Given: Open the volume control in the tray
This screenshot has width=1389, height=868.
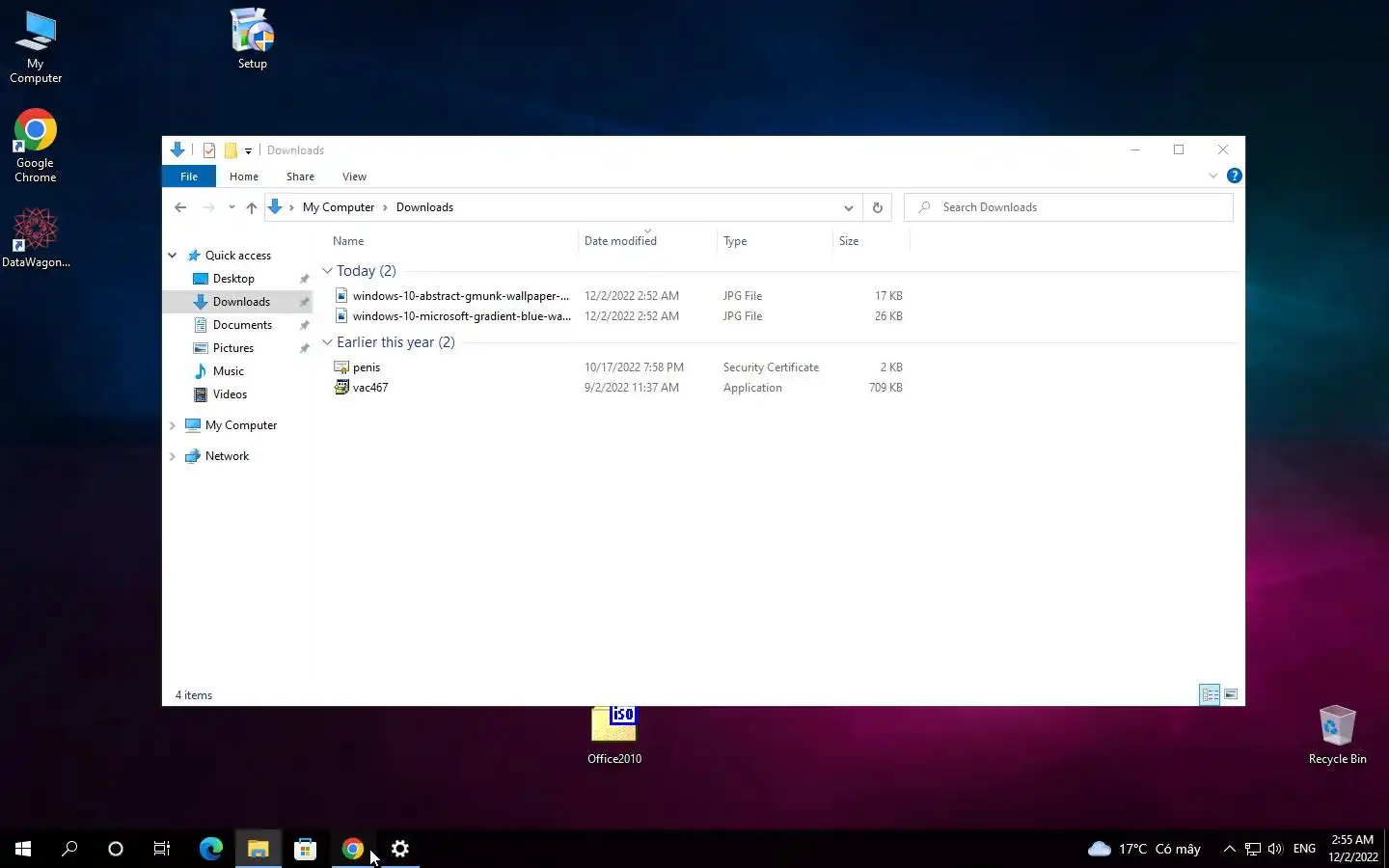Looking at the screenshot, I should 1275,849.
